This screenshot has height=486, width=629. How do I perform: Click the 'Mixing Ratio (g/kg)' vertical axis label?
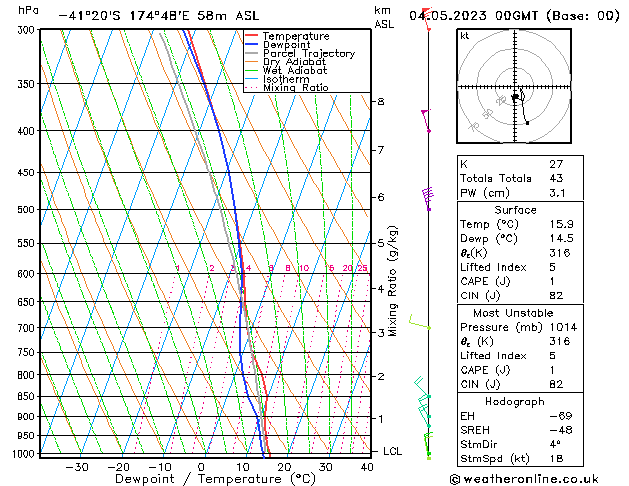[x=392, y=281]
